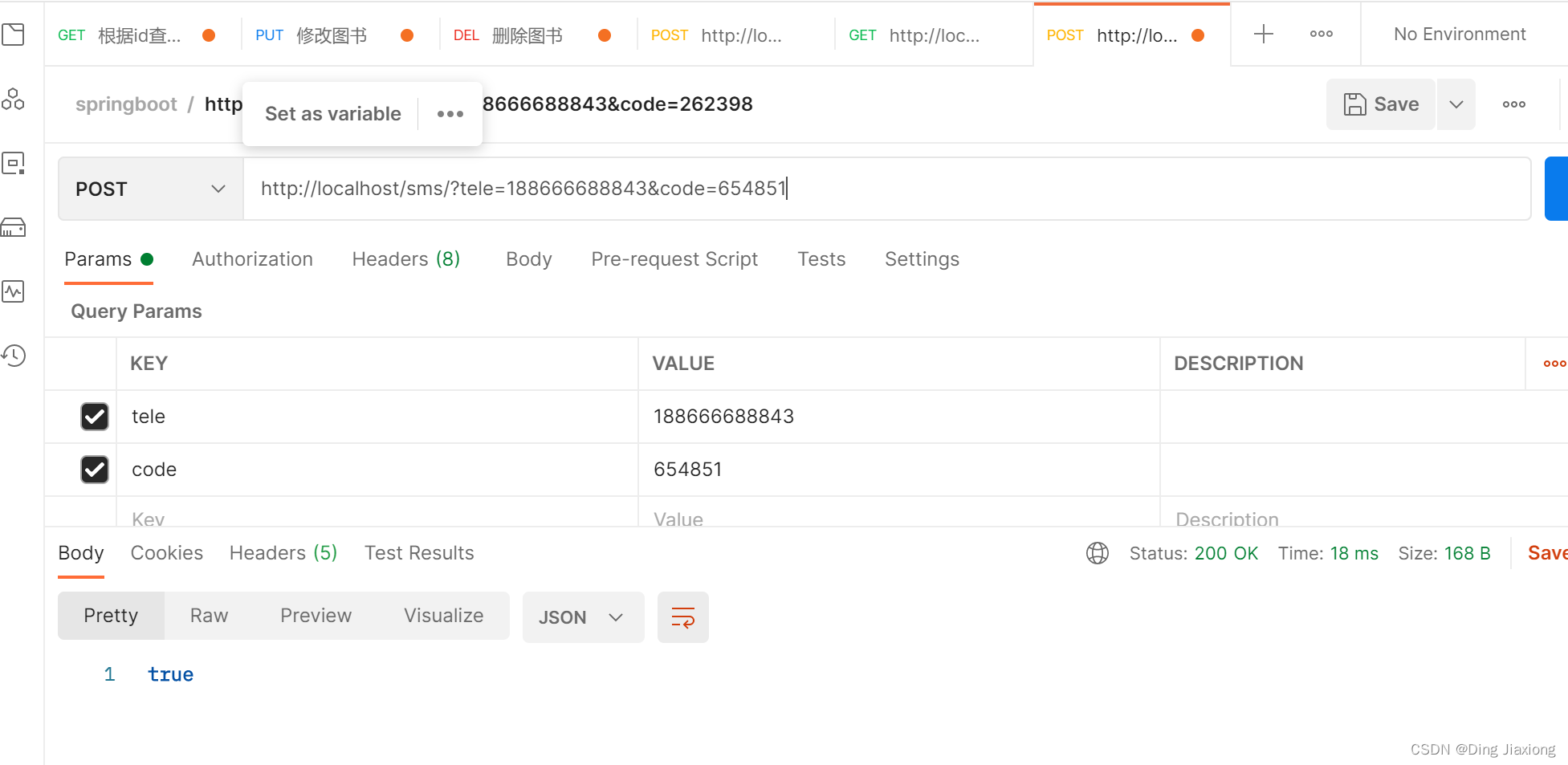Open more options next to Set as variable
The width and height of the screenshot is (1568, 765).
pyautogui.click(x=450, y=114)
